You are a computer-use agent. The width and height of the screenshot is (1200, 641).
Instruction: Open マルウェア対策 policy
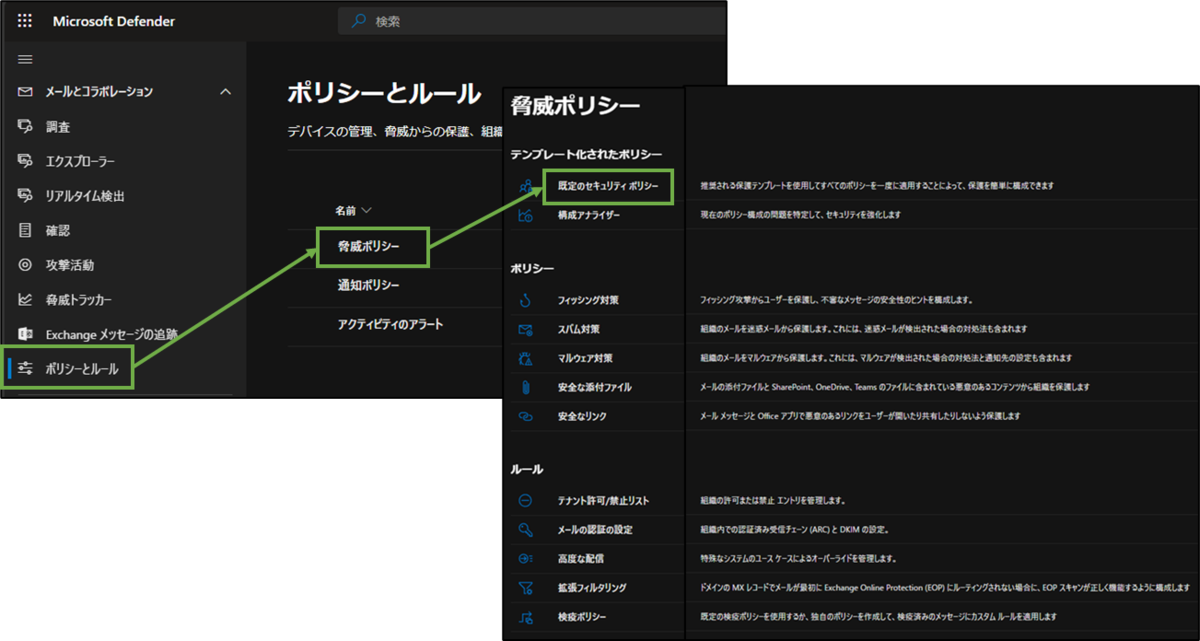click(585, 358)
